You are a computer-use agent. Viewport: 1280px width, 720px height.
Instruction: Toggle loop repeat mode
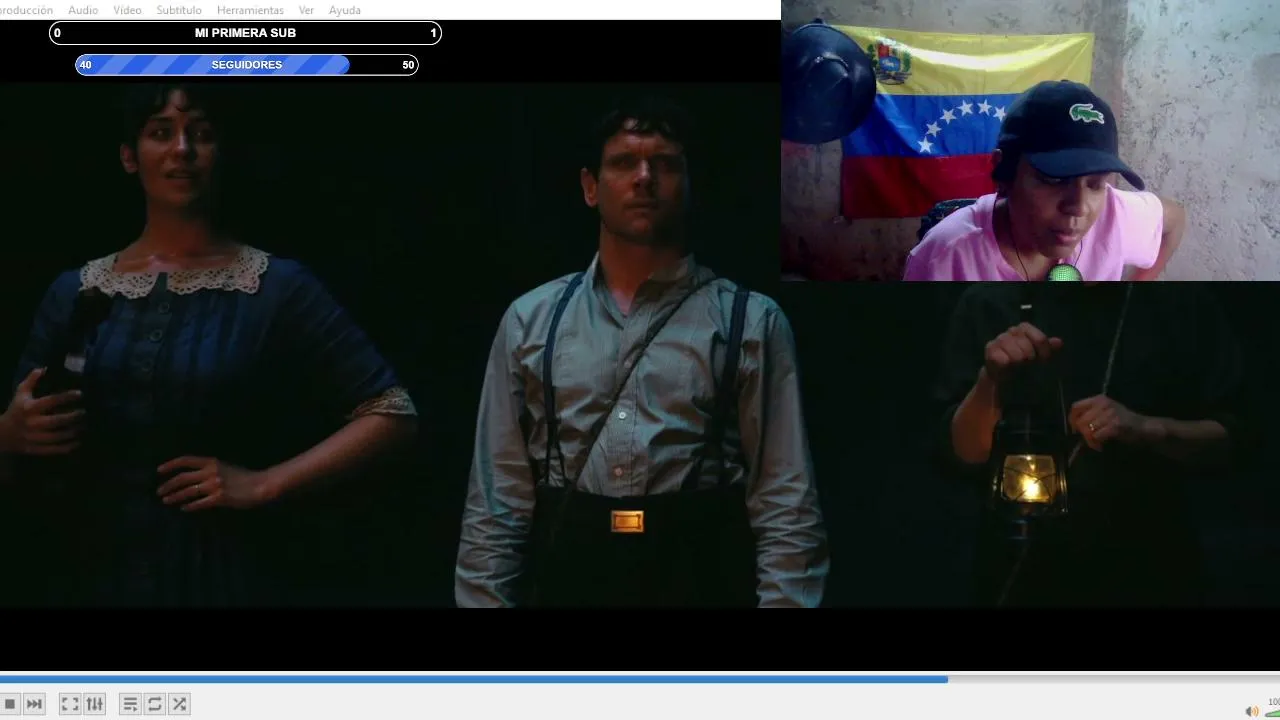pos(155,704)
